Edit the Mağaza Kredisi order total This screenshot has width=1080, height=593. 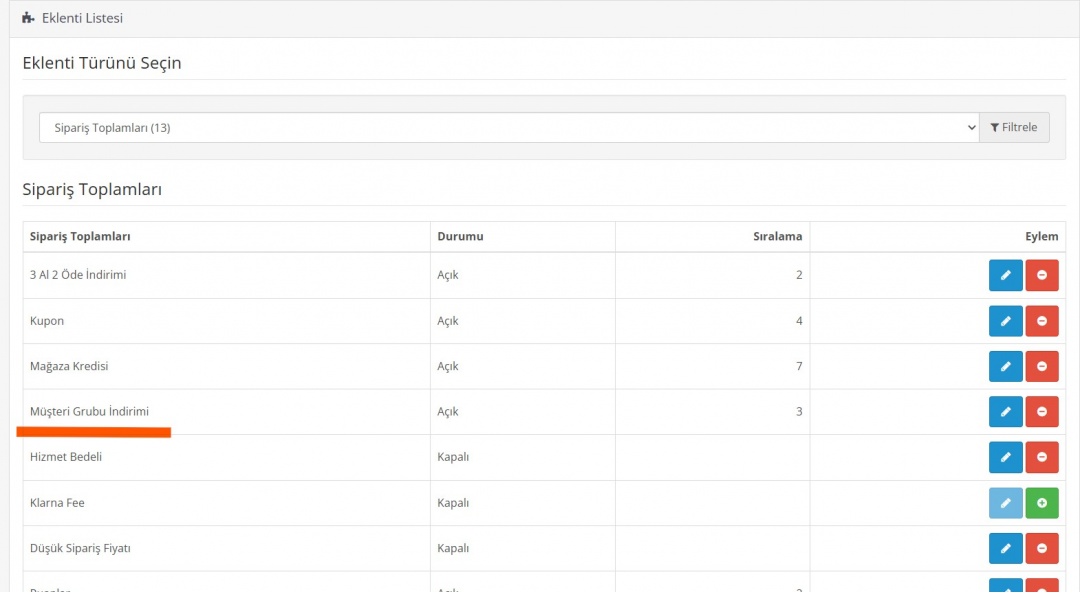click(1005, 366)
